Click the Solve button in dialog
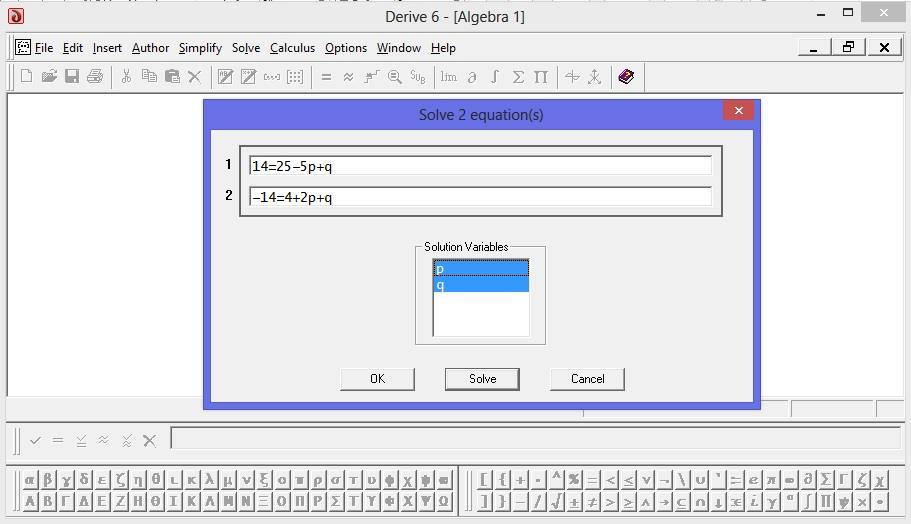Screen dimensions: 911x524 [x=482, y=379]
